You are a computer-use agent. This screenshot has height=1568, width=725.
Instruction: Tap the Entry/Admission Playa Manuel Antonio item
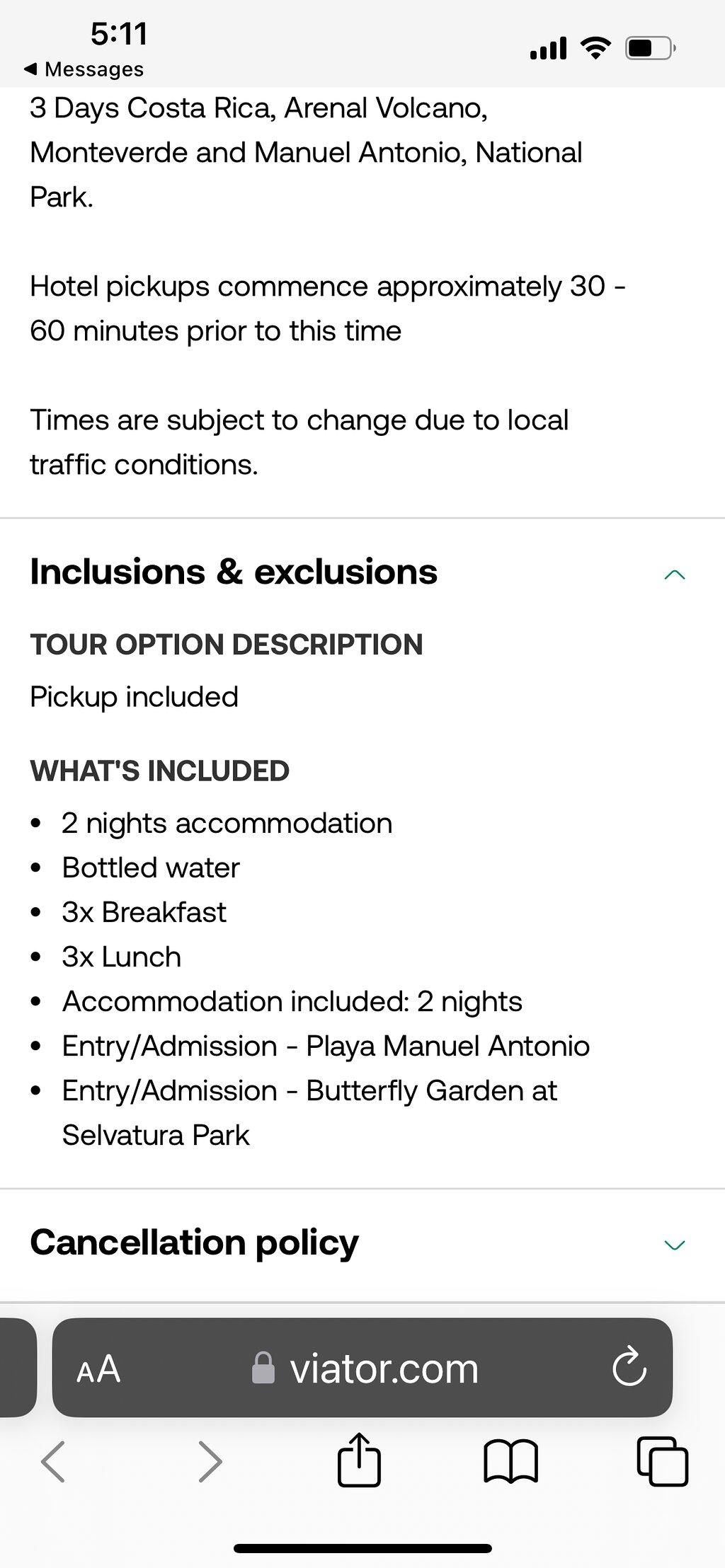tap(326, 1046)
